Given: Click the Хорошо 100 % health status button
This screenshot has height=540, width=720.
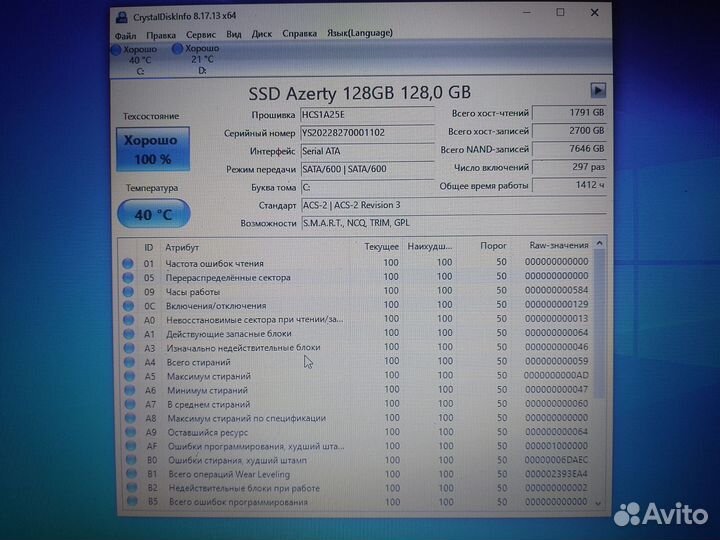Looking at the screenshot, I should point(150,150).
